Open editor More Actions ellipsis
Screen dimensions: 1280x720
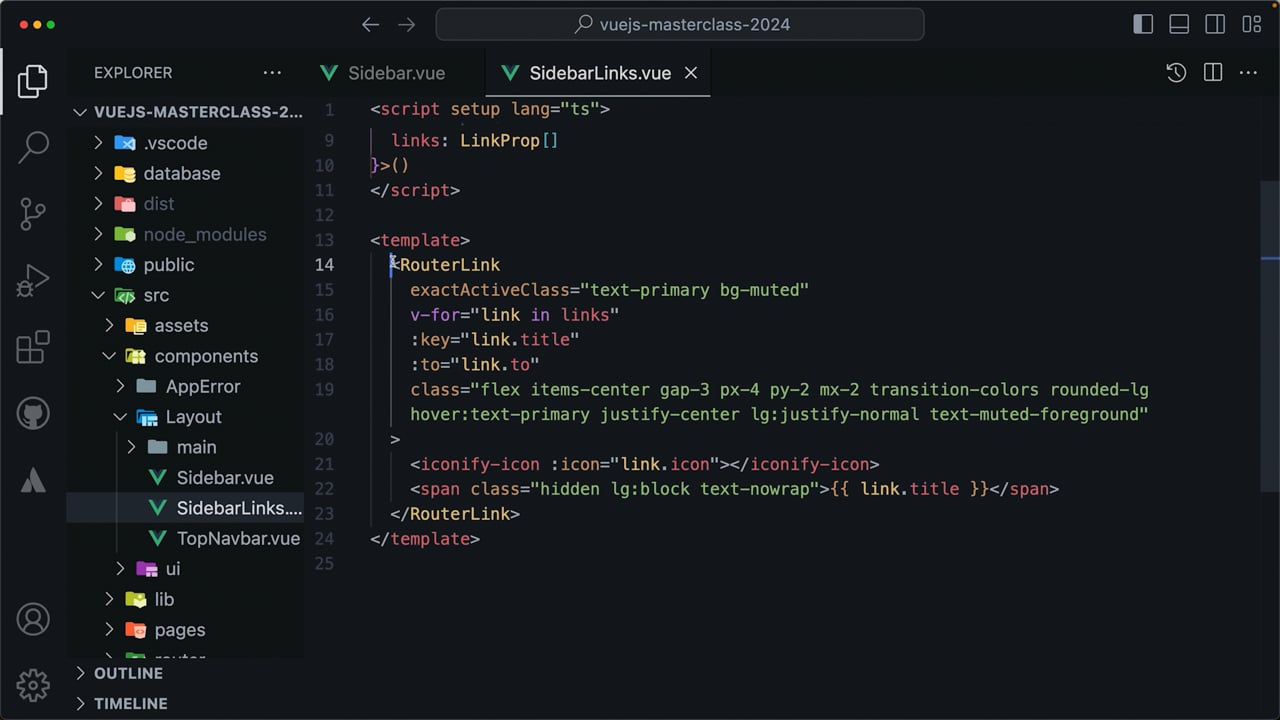pyautogui.click(x=1248, y=72)
